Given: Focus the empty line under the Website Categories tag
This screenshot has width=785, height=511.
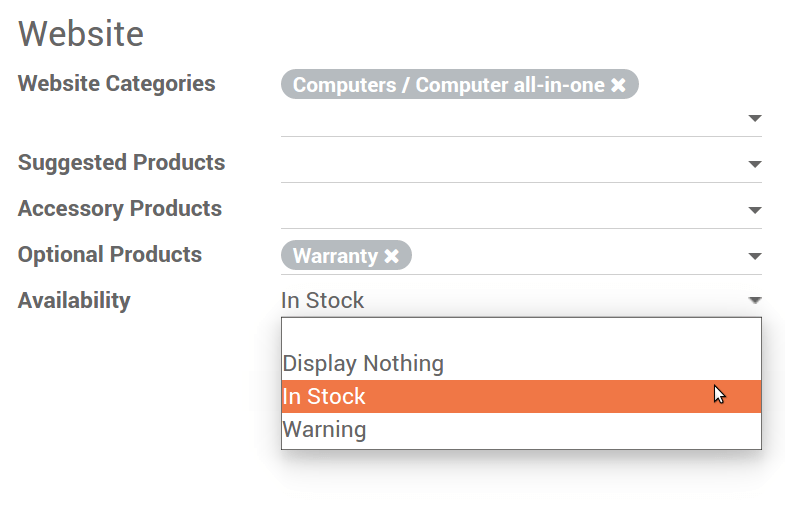Looking at the screenshot, I should tap(510, 119).
